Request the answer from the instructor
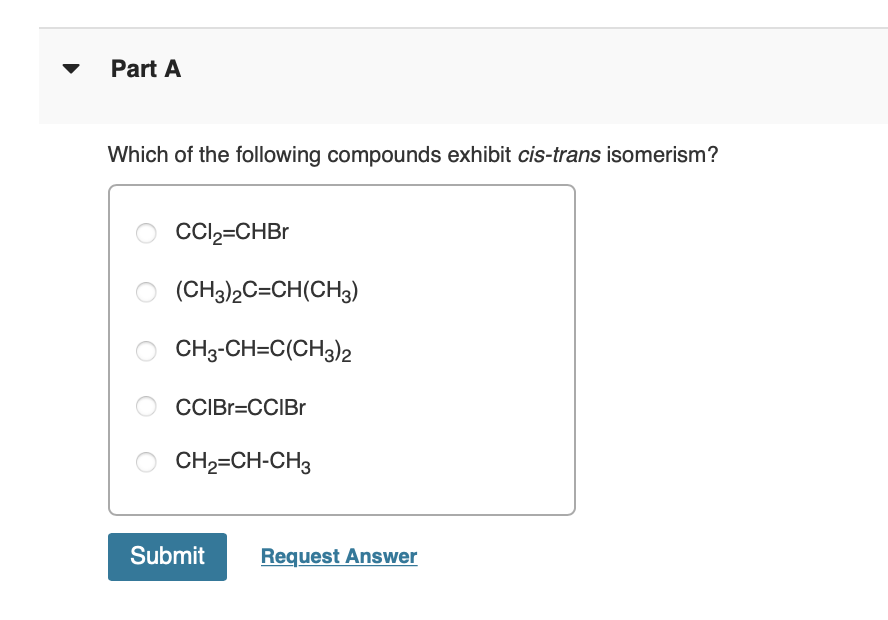The width and height of the screenshot is (888, 620). [x=338, y=556]
